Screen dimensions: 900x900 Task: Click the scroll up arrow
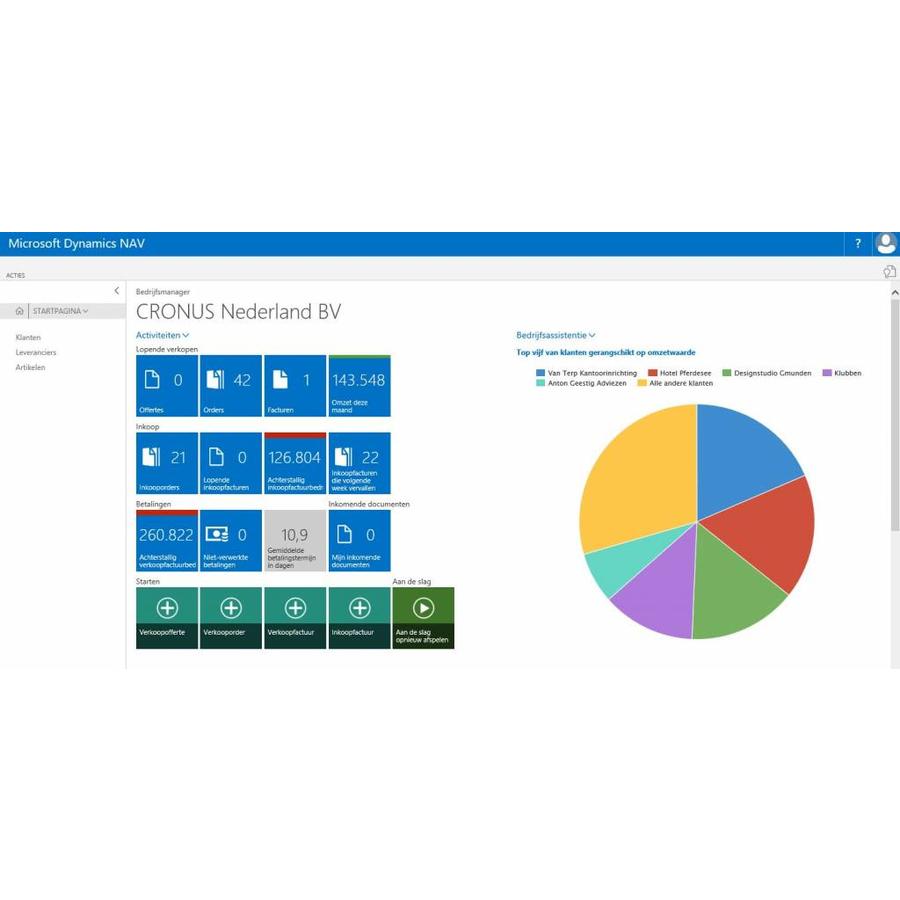pos(894,292)
